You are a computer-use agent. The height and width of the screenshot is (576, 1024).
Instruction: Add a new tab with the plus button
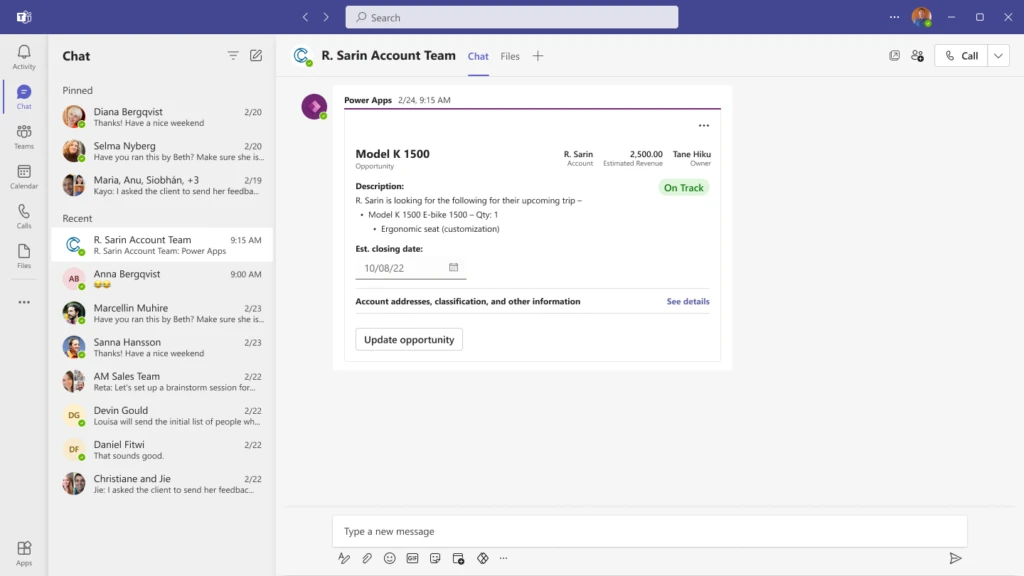(538, 56)
